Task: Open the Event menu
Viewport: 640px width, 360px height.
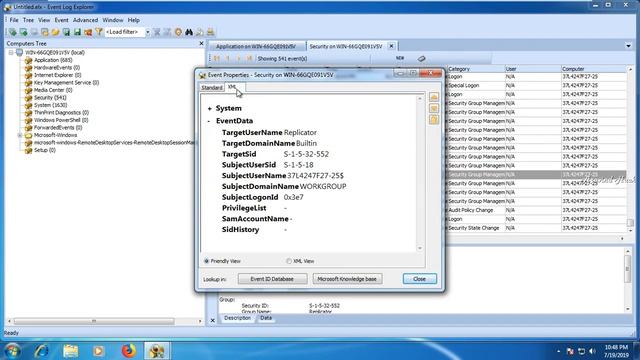Action: click(x=62, y=20)
